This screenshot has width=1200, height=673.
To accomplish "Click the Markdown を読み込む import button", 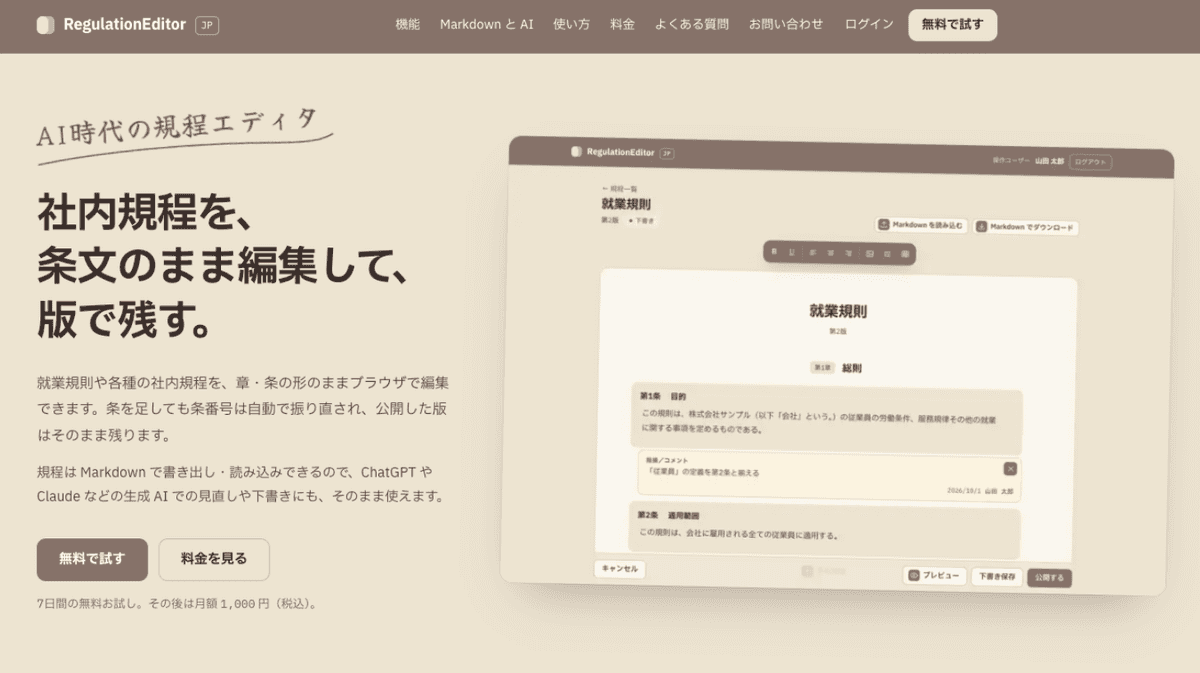I will click(922, 226).
